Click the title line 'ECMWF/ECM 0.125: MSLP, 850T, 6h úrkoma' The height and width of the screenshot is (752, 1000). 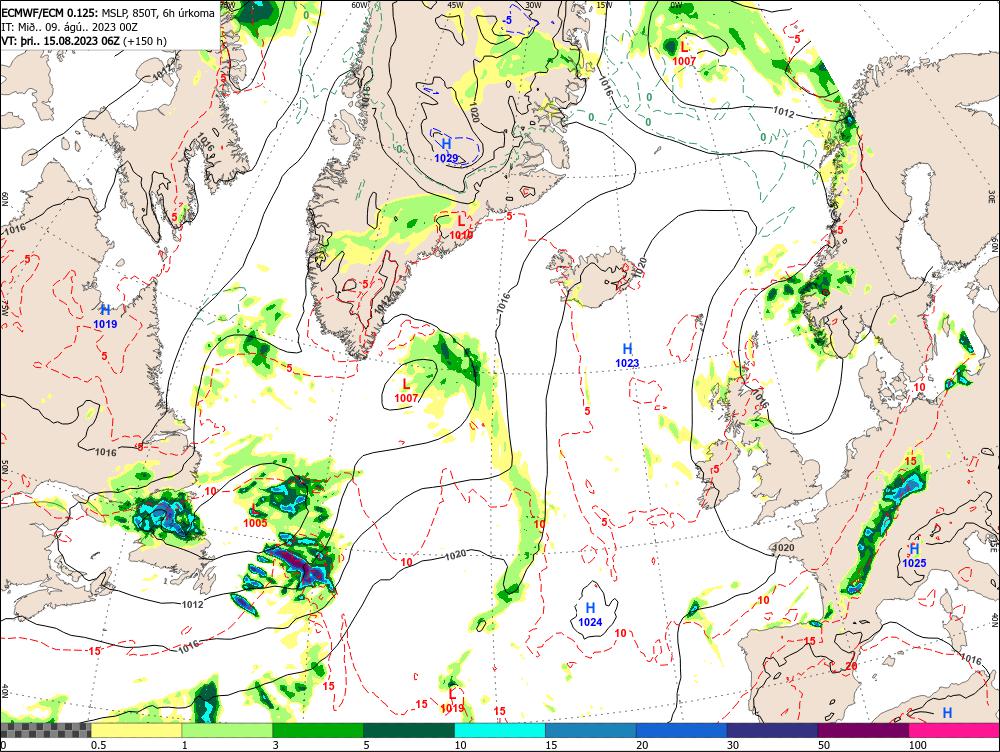click(x=108, y=13)
